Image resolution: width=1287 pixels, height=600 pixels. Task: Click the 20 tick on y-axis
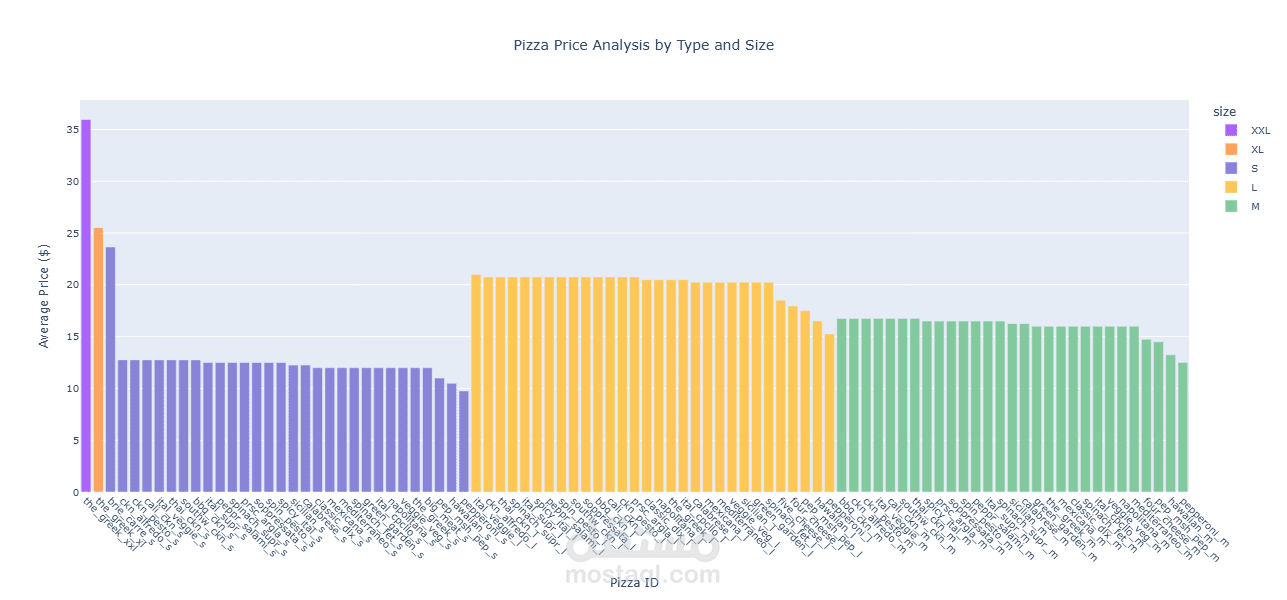(72, 285)
